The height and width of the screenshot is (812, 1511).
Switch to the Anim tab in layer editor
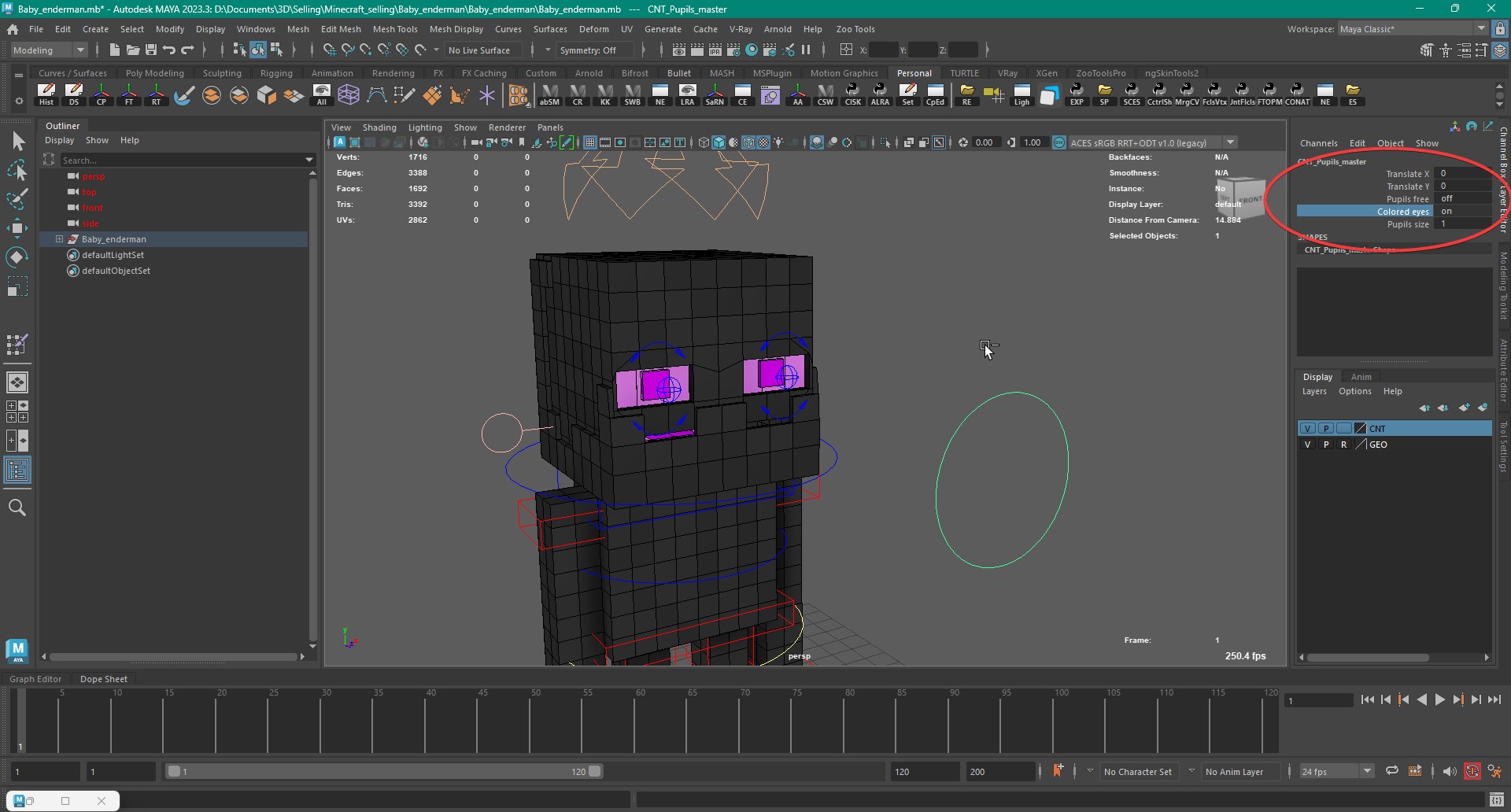point(1361,377)
